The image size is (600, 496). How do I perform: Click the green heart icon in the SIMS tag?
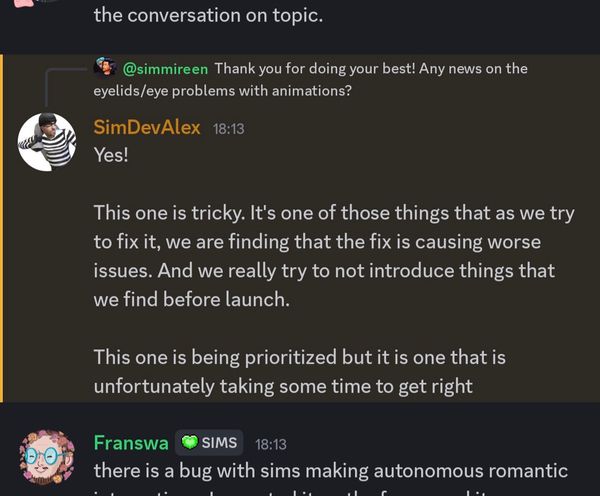(x=190, y=443)
